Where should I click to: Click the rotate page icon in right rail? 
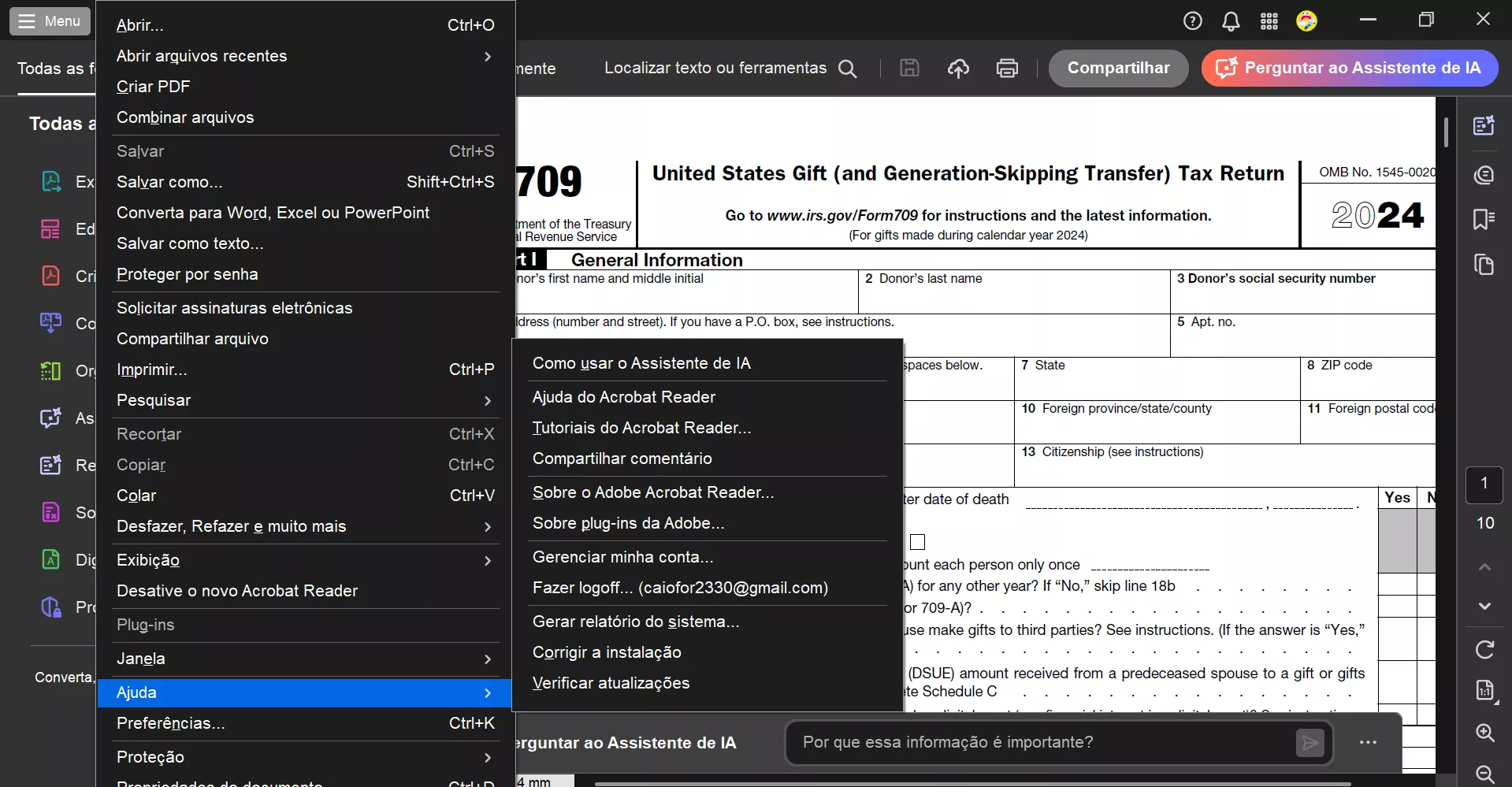pos(1484,649)
